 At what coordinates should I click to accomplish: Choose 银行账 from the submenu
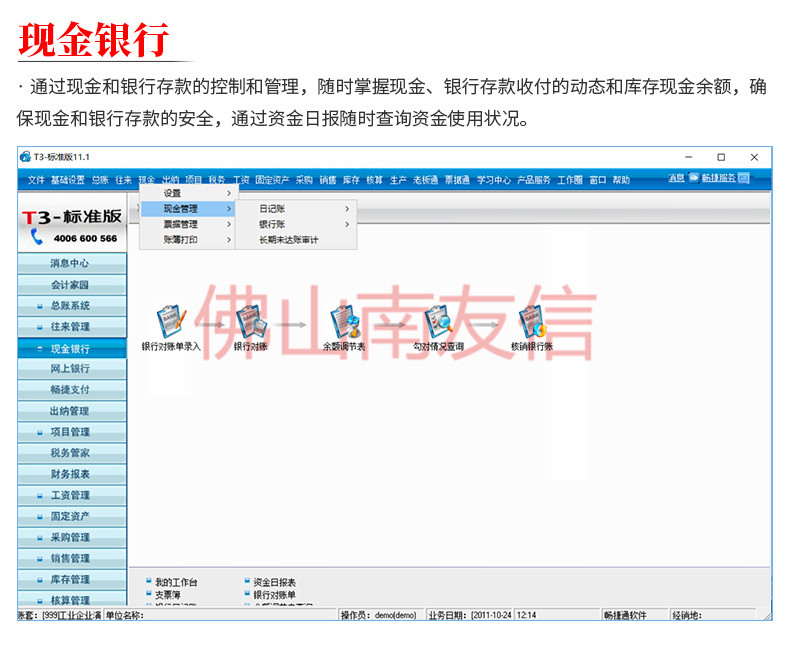coord(296,224)
